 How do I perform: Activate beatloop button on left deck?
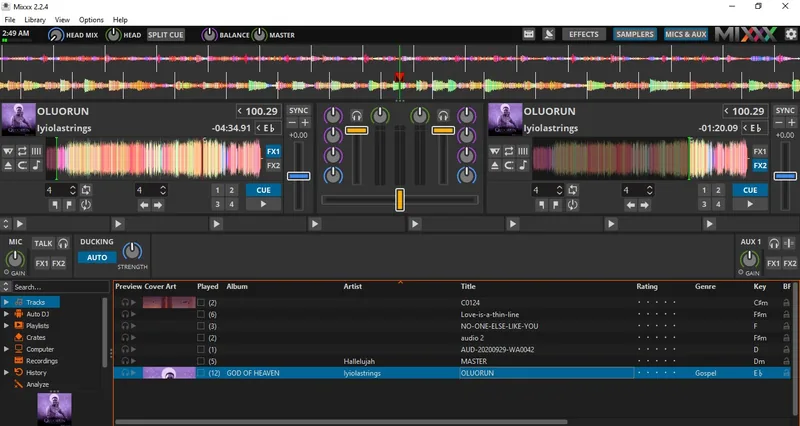pyautogui.click(x=86, y=190)
